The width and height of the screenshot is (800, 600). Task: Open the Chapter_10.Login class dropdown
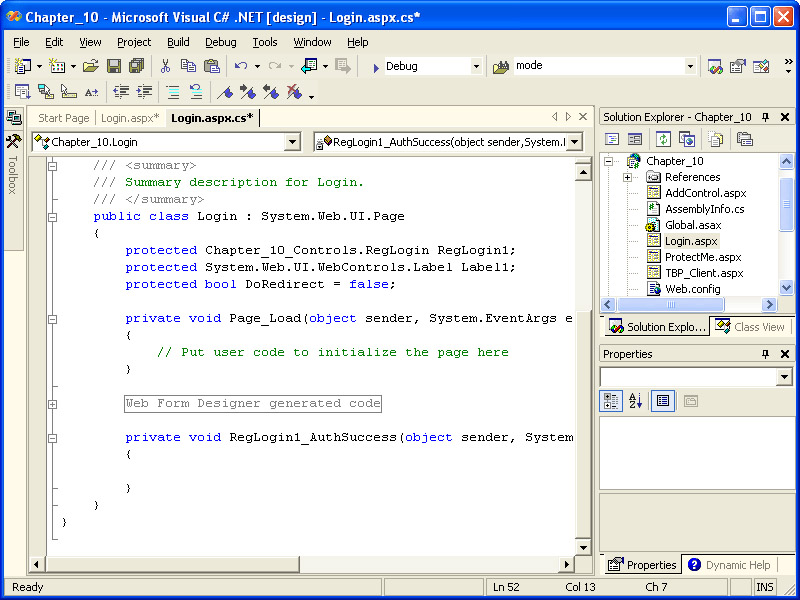click(x=292, y=143)
